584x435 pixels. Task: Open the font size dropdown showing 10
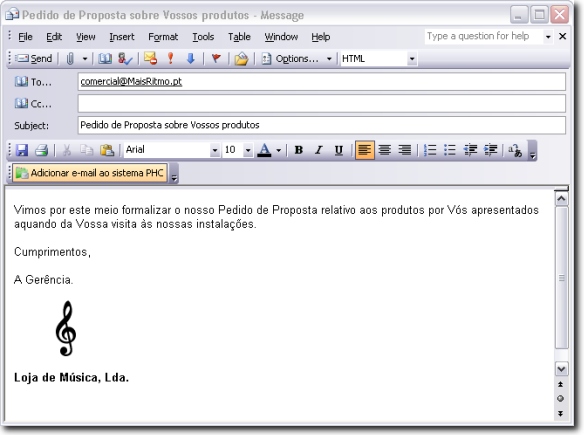(x=248, y=150)
